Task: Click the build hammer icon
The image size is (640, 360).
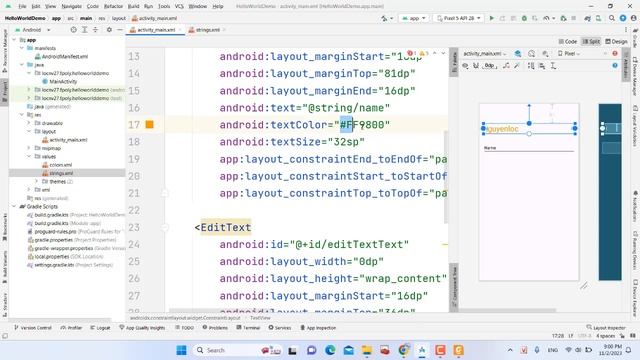Action: pos(384,18)
